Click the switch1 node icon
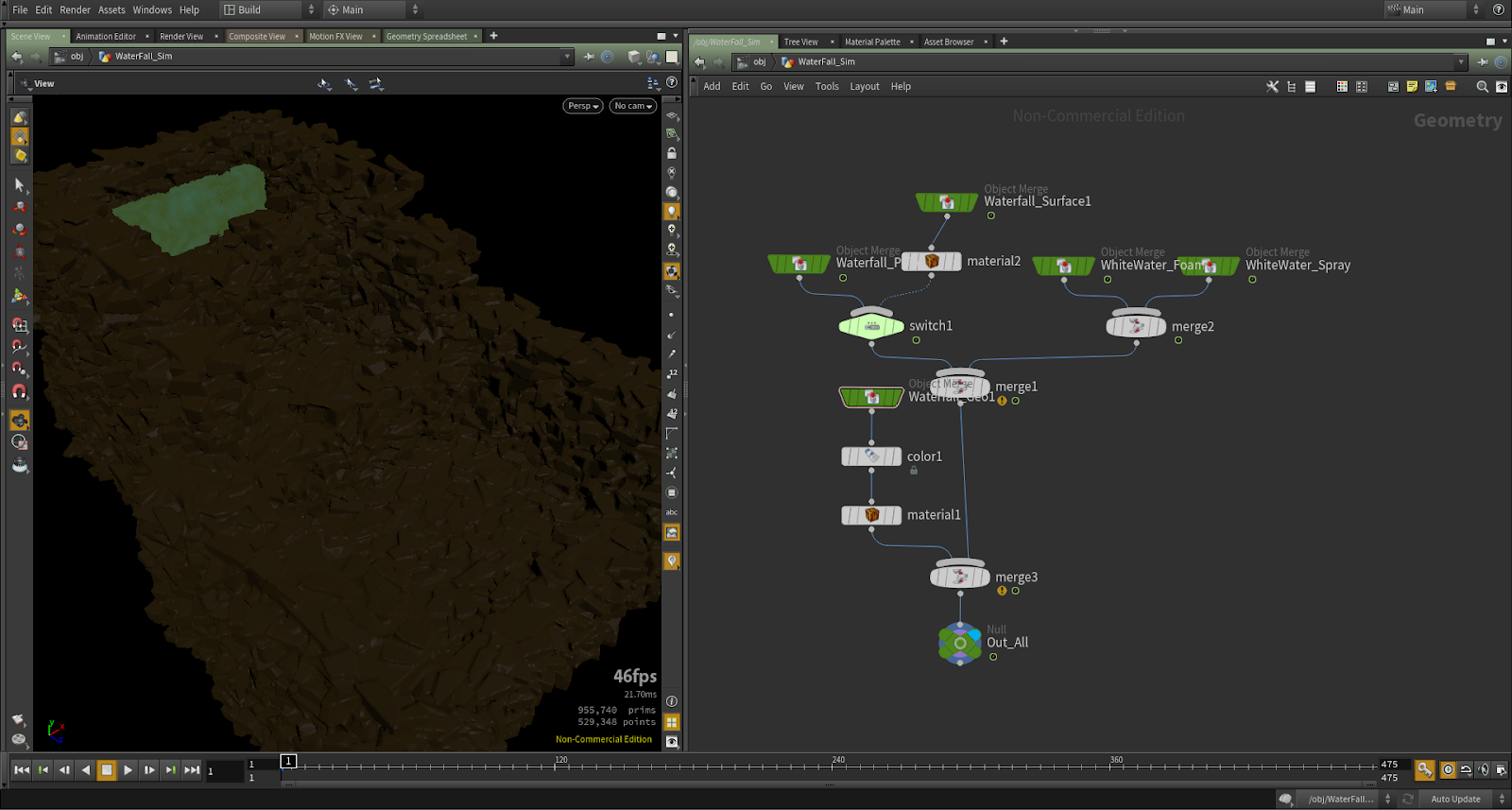 pyautogui.click(x=871, y=326)
